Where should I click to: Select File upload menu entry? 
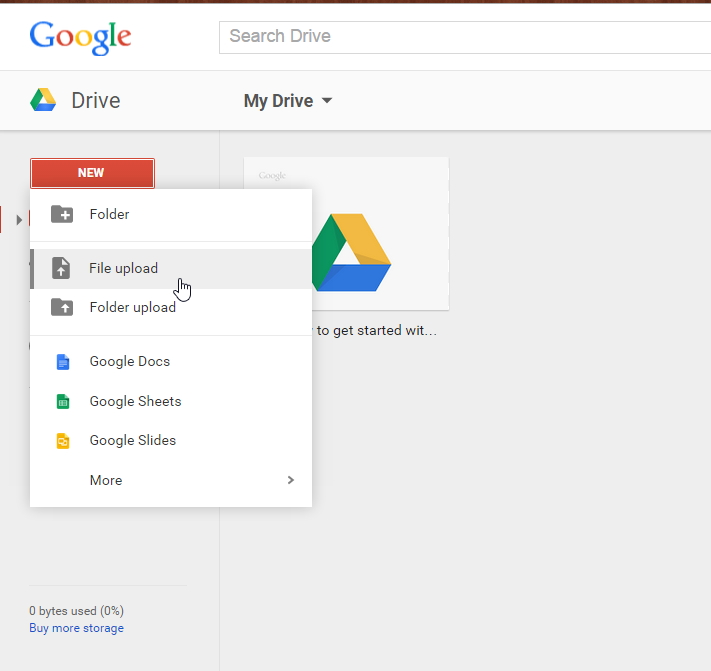click(x=171, y=268)
